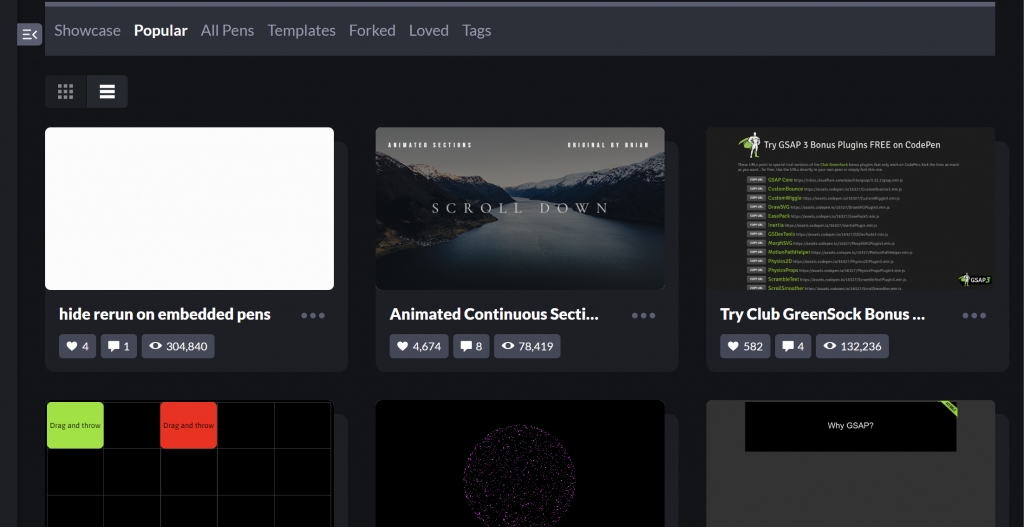Open the Scroll Down fjord pen thumbnail
This screenshot has width=1024, height=527.
click(x=520, y=208)
